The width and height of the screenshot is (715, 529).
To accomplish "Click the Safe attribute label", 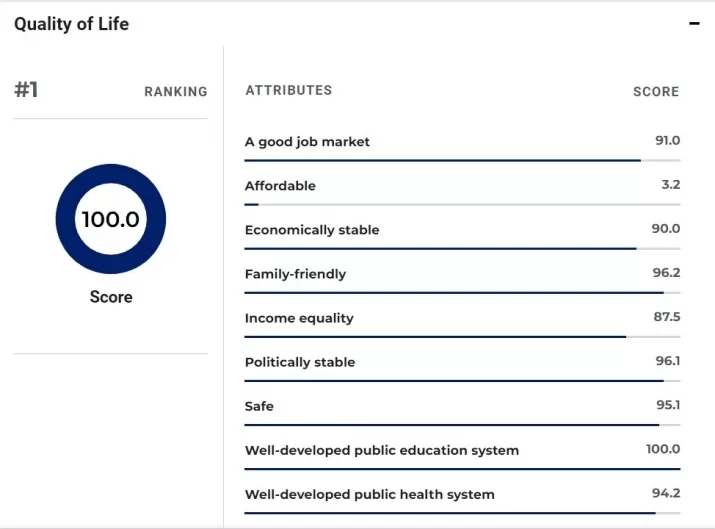I will pos(259,406).
